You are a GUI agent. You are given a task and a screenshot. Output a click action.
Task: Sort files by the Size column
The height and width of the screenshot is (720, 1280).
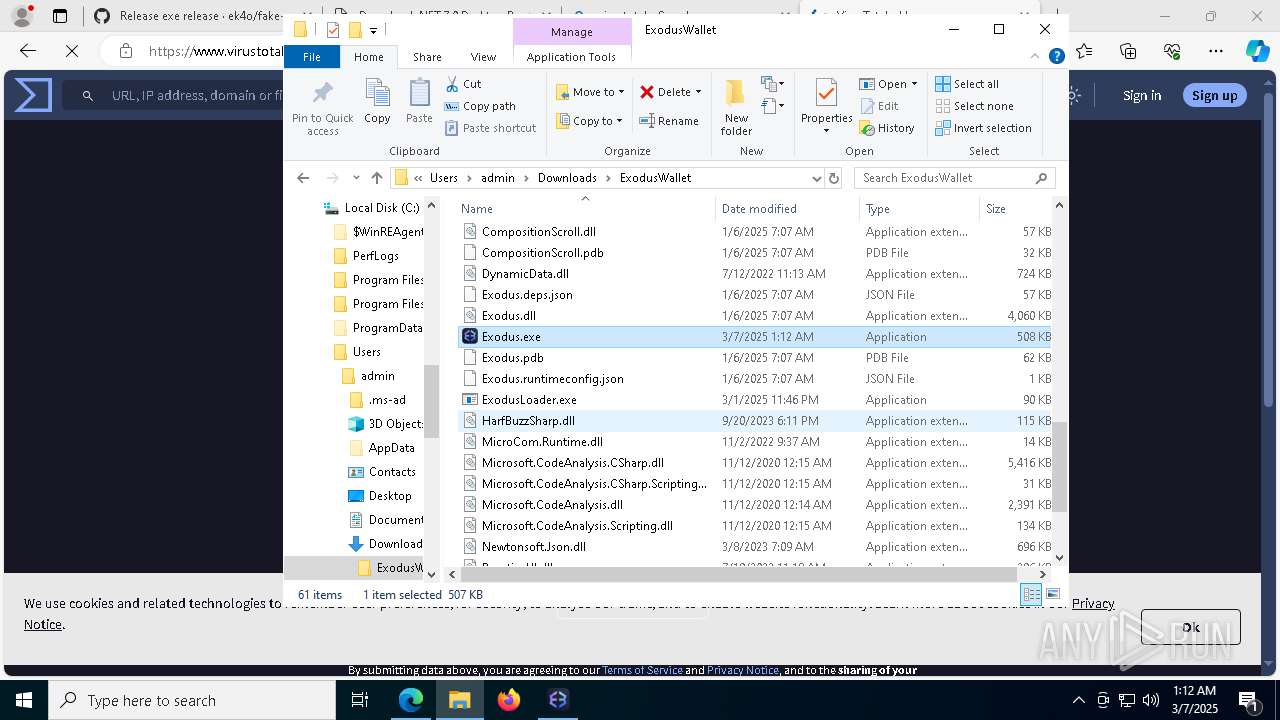(x=1015, y=208)
